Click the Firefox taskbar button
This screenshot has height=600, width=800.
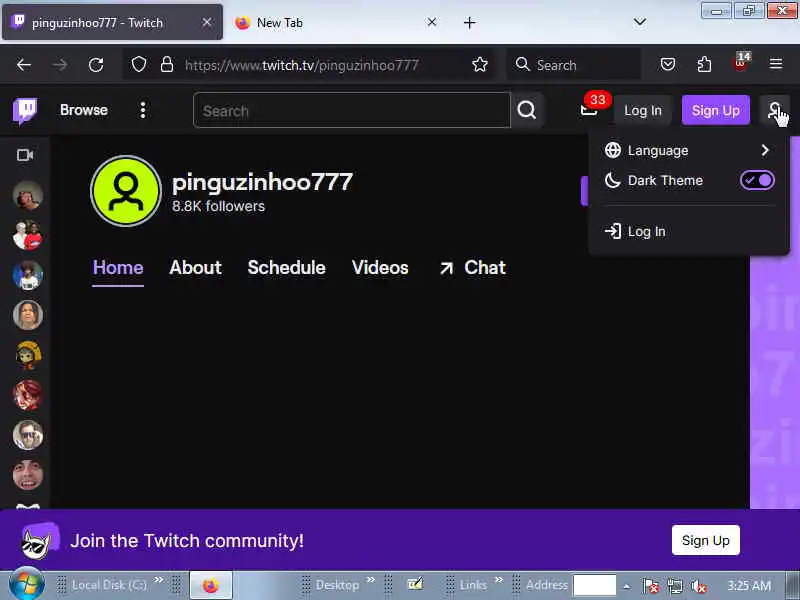pyautogui.click(x=211, y=585)
